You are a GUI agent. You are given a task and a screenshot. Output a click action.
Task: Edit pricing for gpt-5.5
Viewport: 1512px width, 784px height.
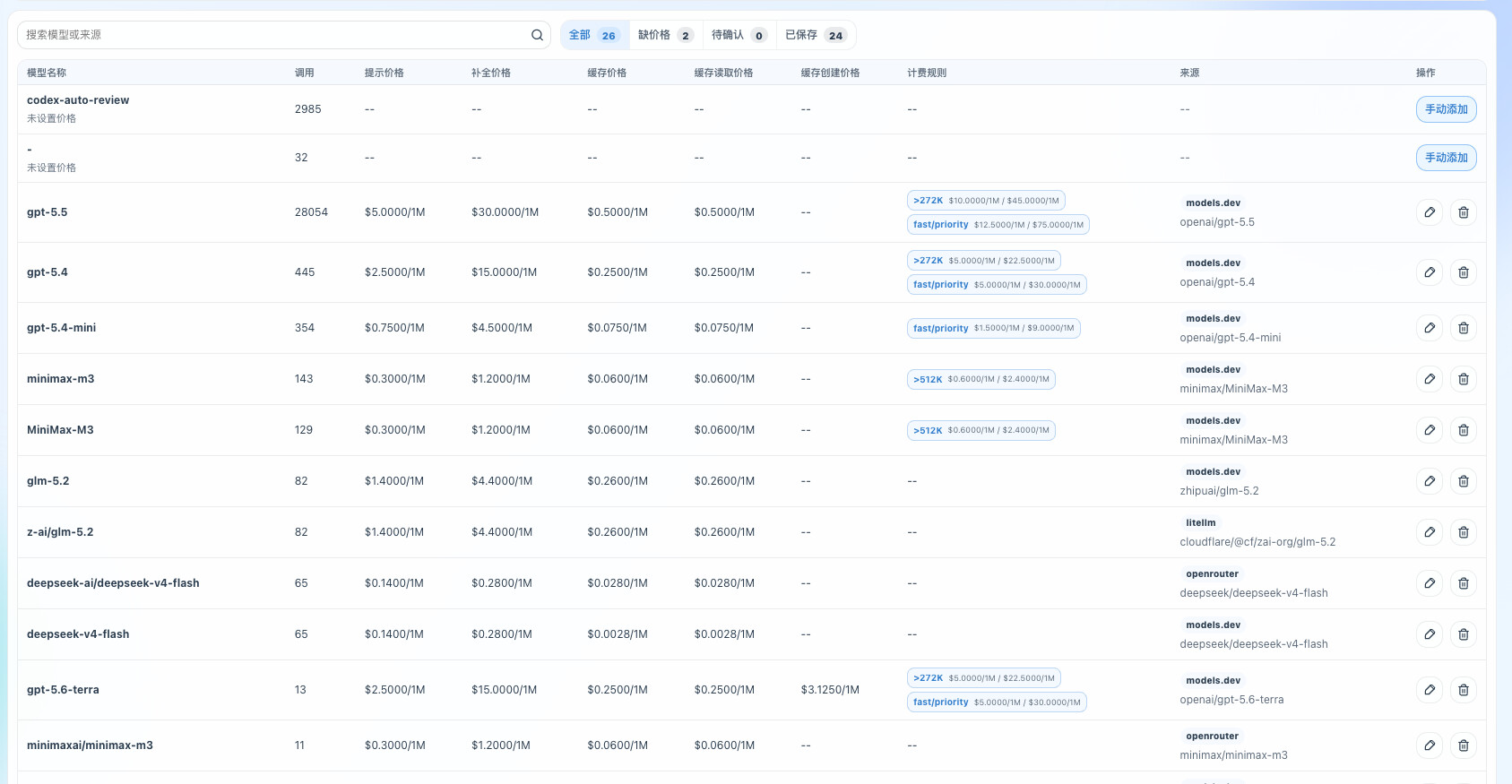coord(1430,212)
